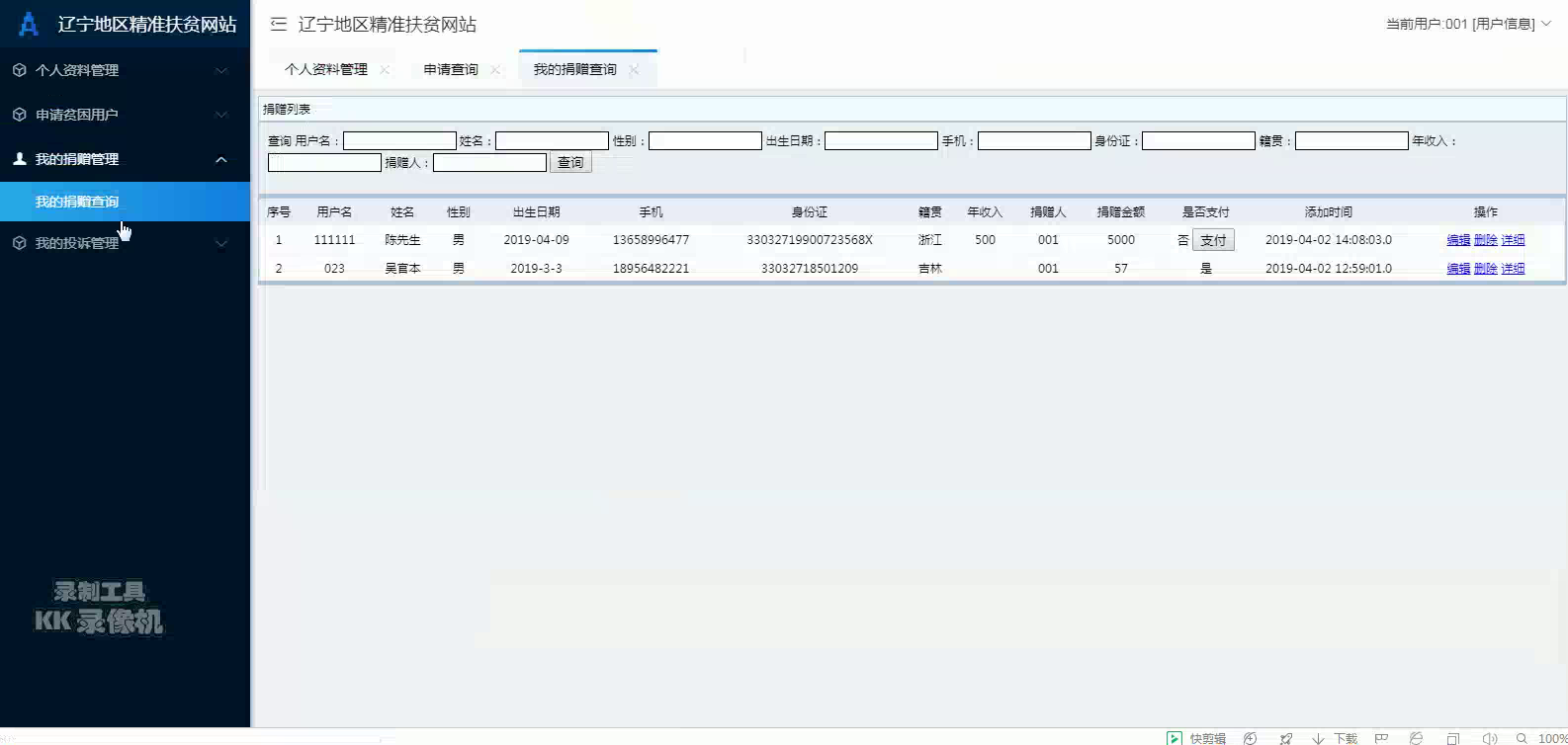This screenshot has height=745, width=1568.
Task: Click phone number 13658996477
Action: (651, 240)
